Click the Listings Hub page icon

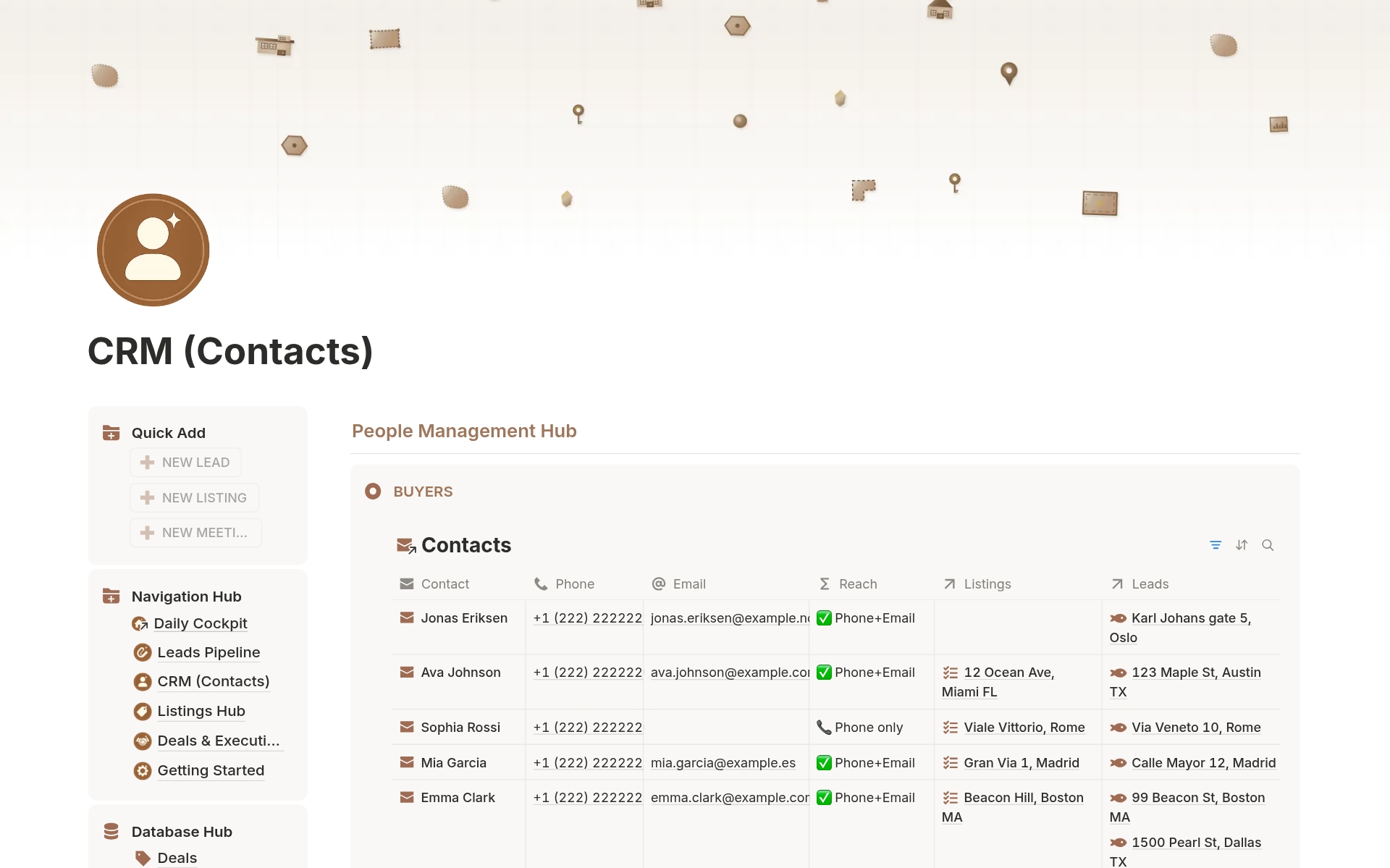pos(143,712)
